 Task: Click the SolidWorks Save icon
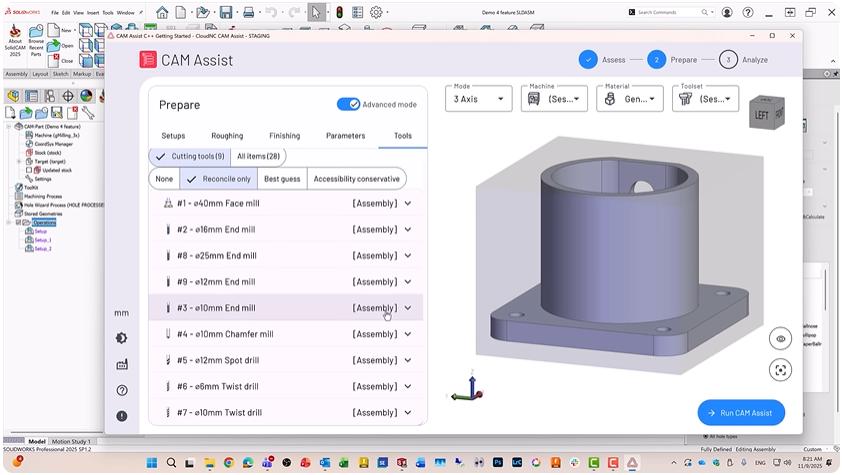coord(226,12)
